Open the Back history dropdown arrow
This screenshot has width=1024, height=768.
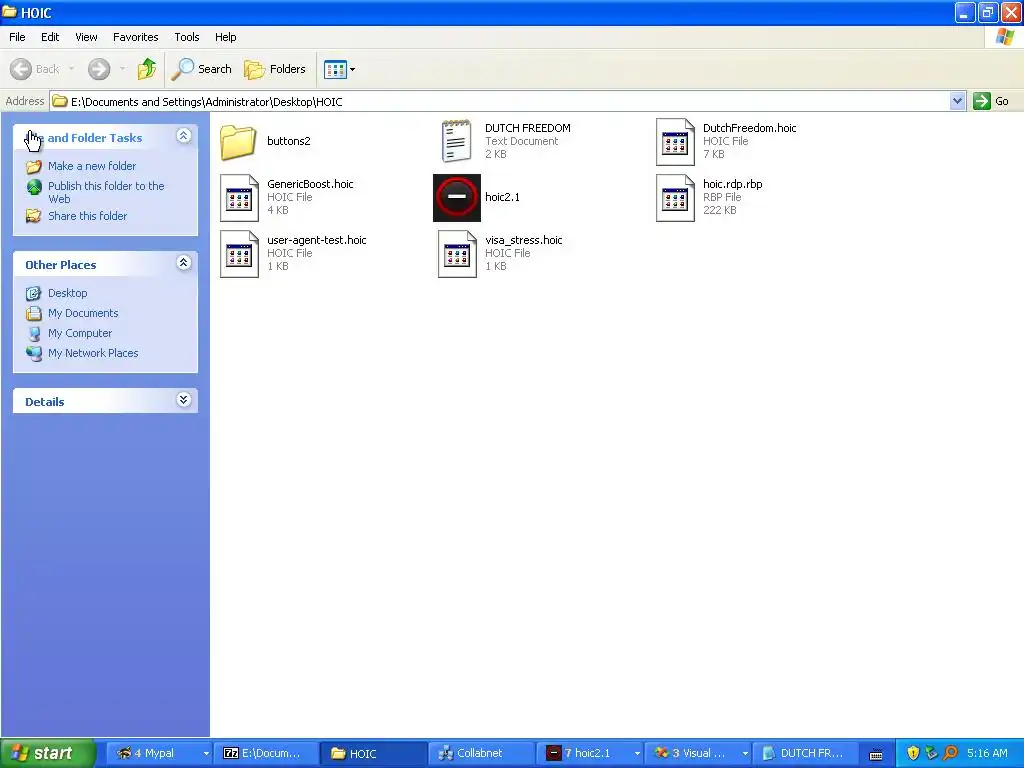click(x=71, y=69)
